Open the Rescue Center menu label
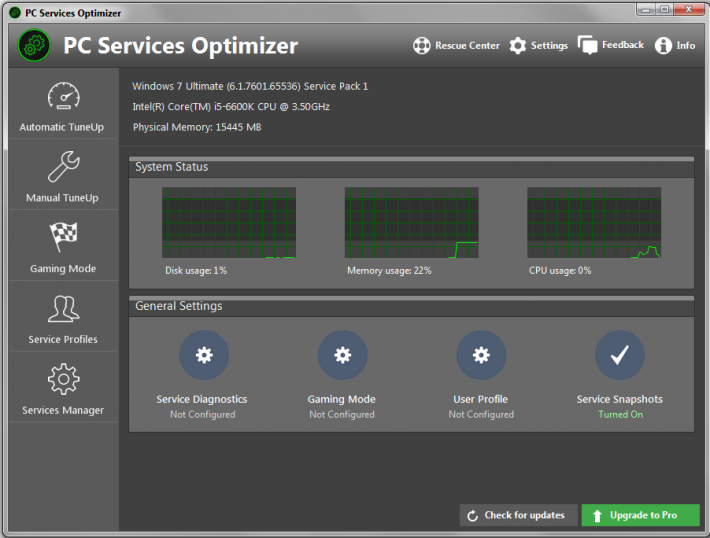Screen dimensions: 710x538 [467, 46]
